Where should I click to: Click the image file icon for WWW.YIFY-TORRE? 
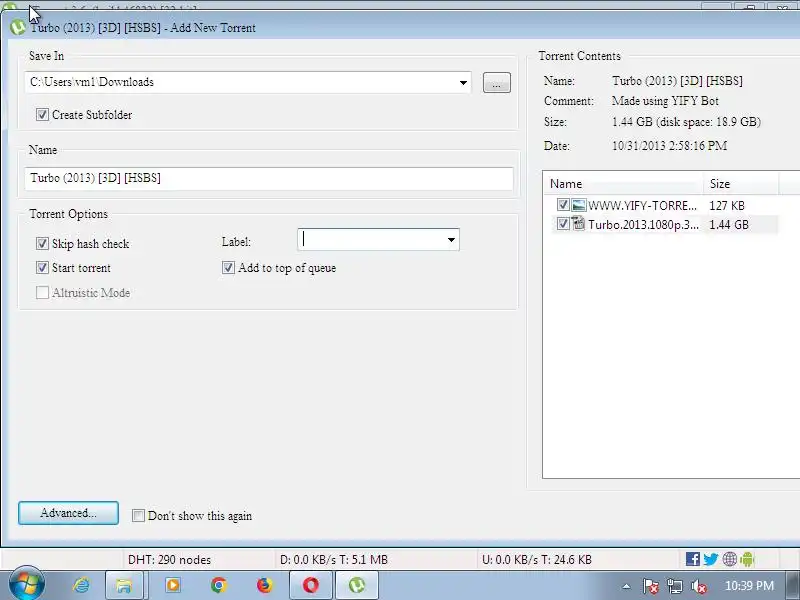[x=579, y=205]
